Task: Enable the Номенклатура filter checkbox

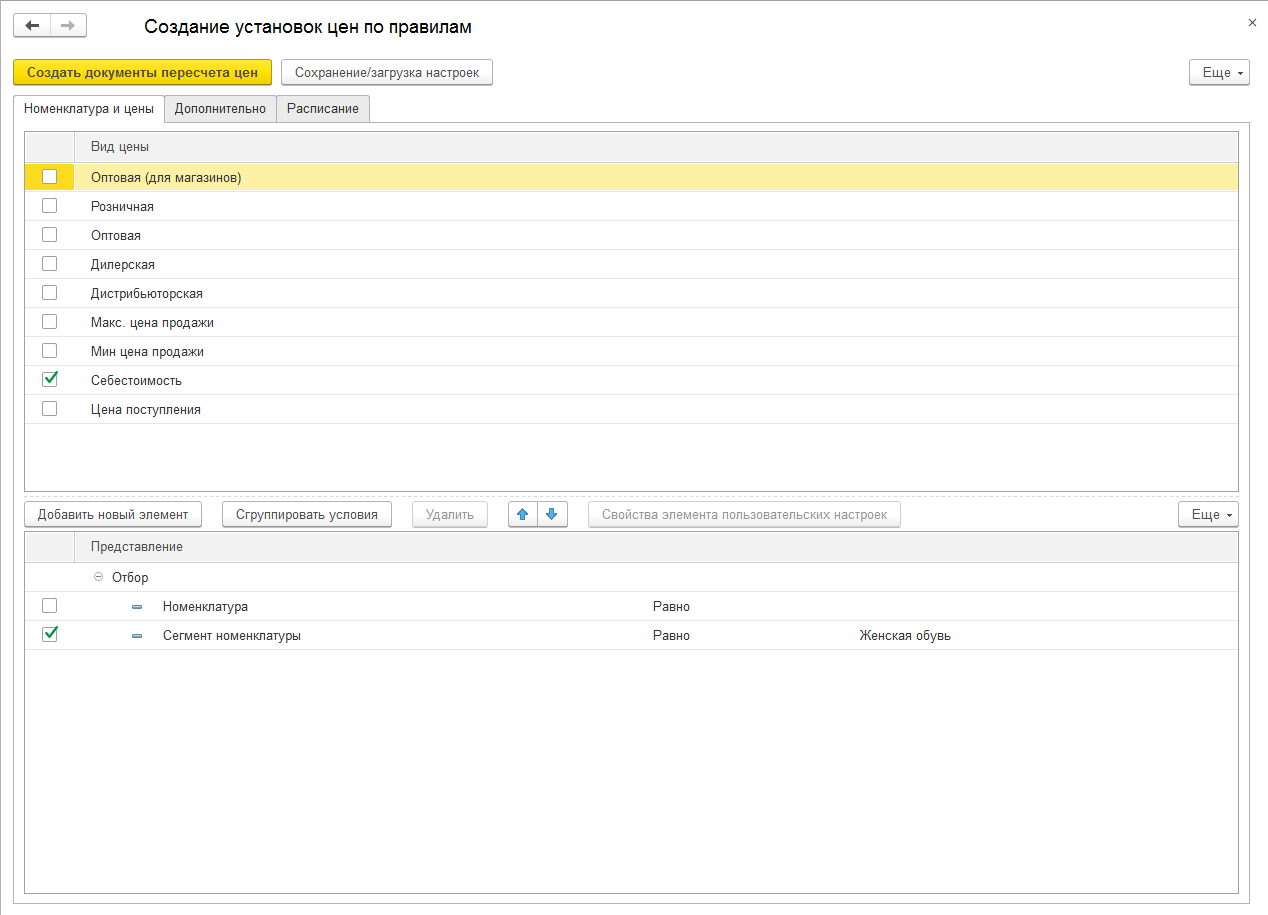Action: pyautogui.click(x=50, y=606)
